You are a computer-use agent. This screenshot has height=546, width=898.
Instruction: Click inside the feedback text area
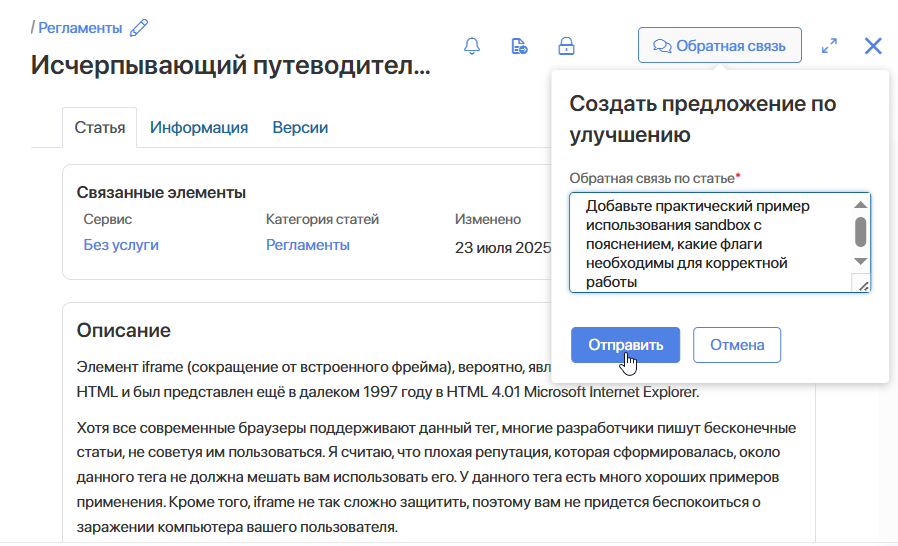point(710,242)
